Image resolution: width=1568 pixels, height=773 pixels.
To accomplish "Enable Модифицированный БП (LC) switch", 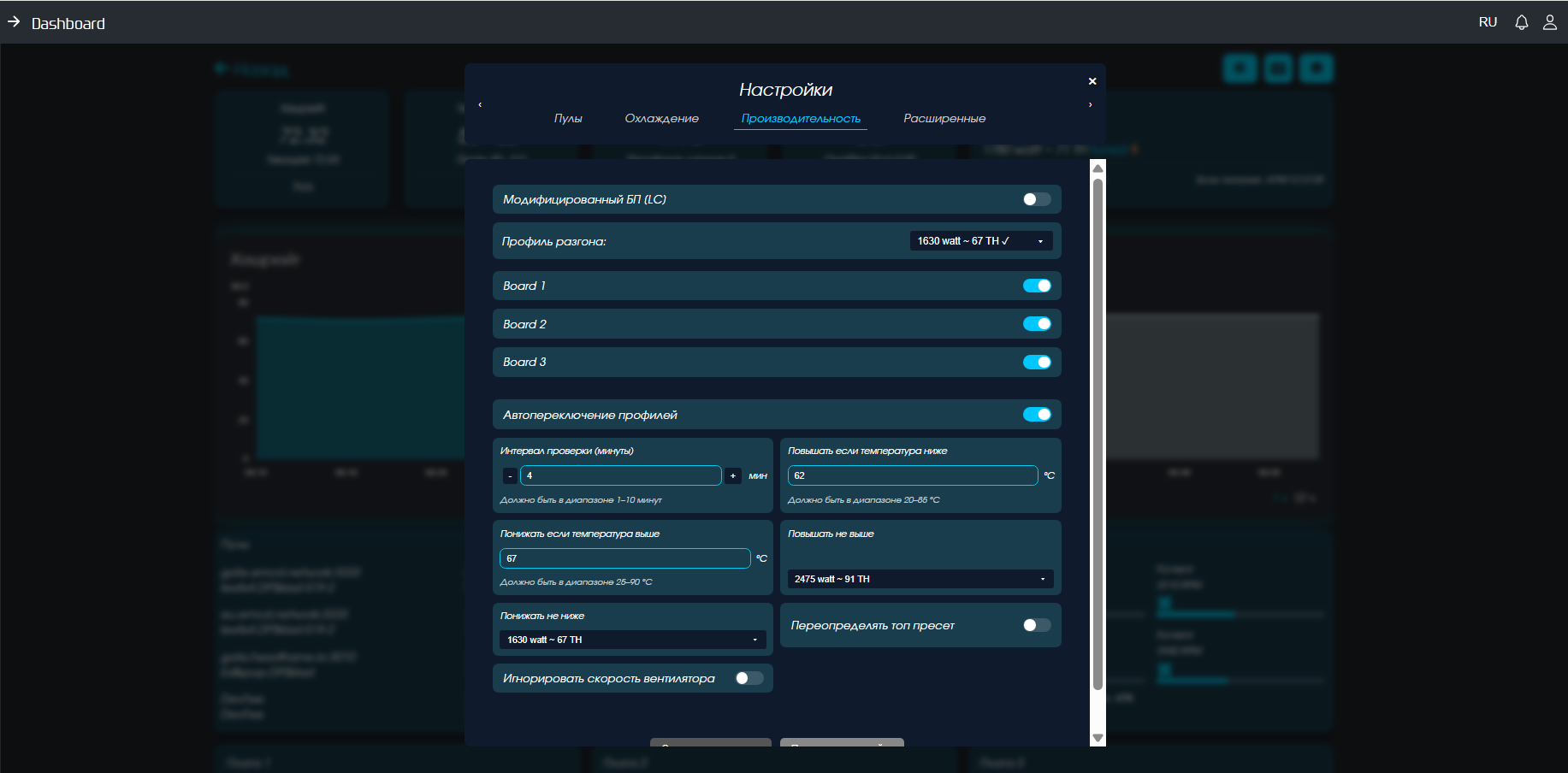I will pyautogui.click(x=1037, y=199).
